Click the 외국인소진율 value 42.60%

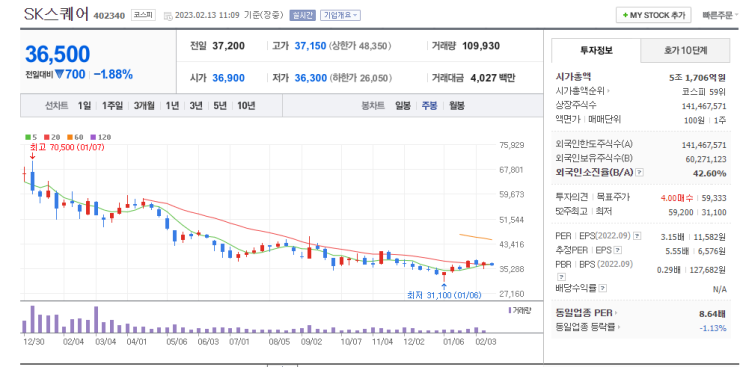click(709, 173)
